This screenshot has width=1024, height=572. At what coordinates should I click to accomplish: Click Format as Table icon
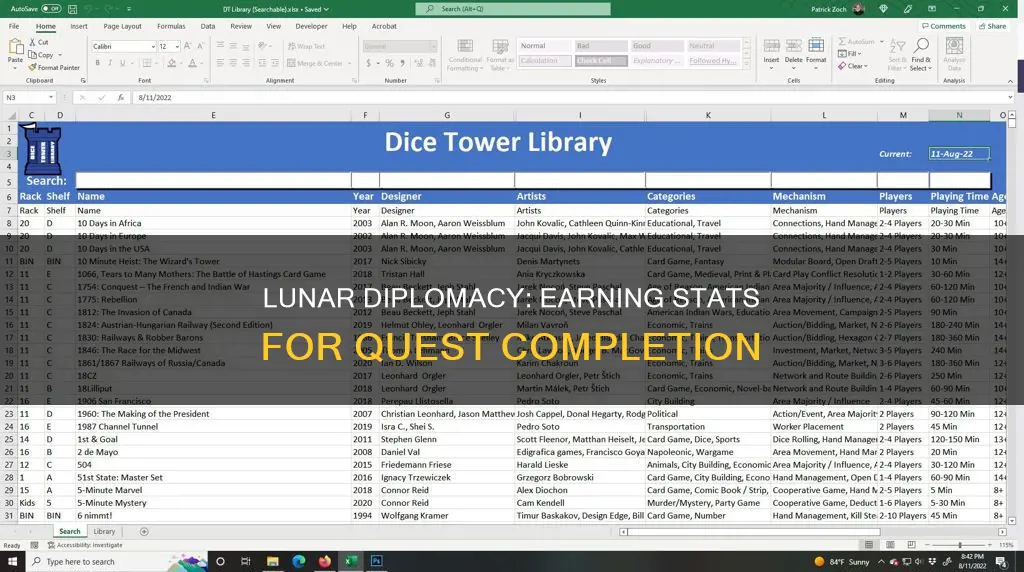point(500,47)
